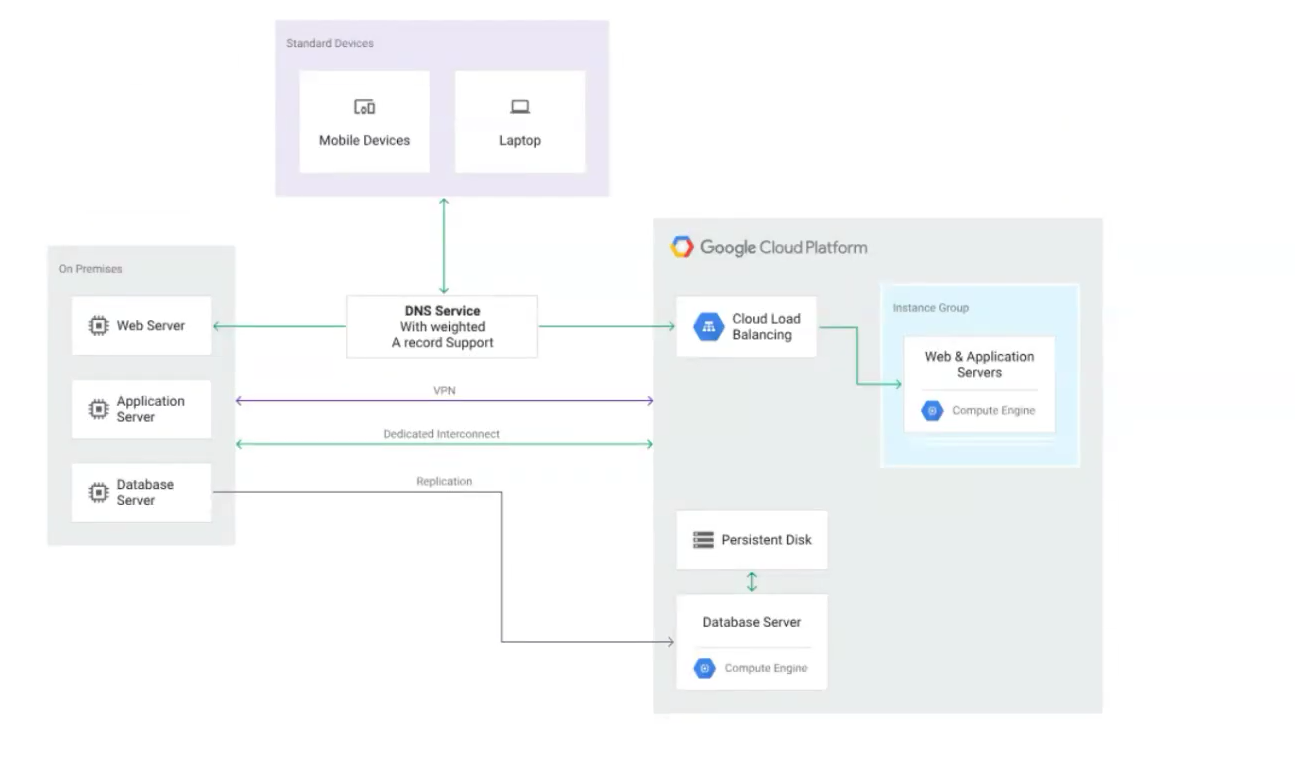Select the "Dedicated Interconnect" label
Screen dimensions: 1295x782
tap(442, 434)
